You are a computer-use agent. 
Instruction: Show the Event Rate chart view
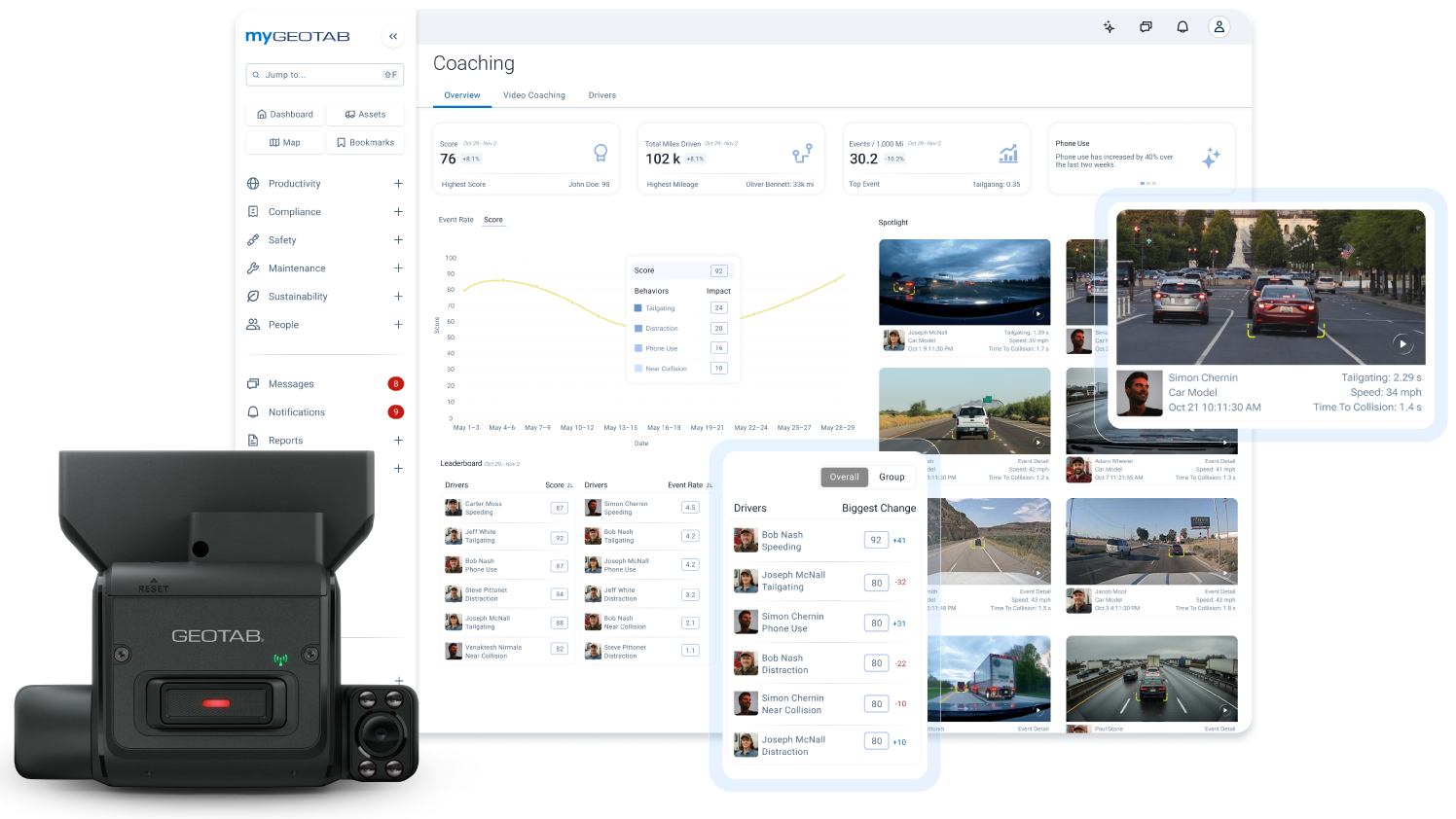[x=455, y=220]
